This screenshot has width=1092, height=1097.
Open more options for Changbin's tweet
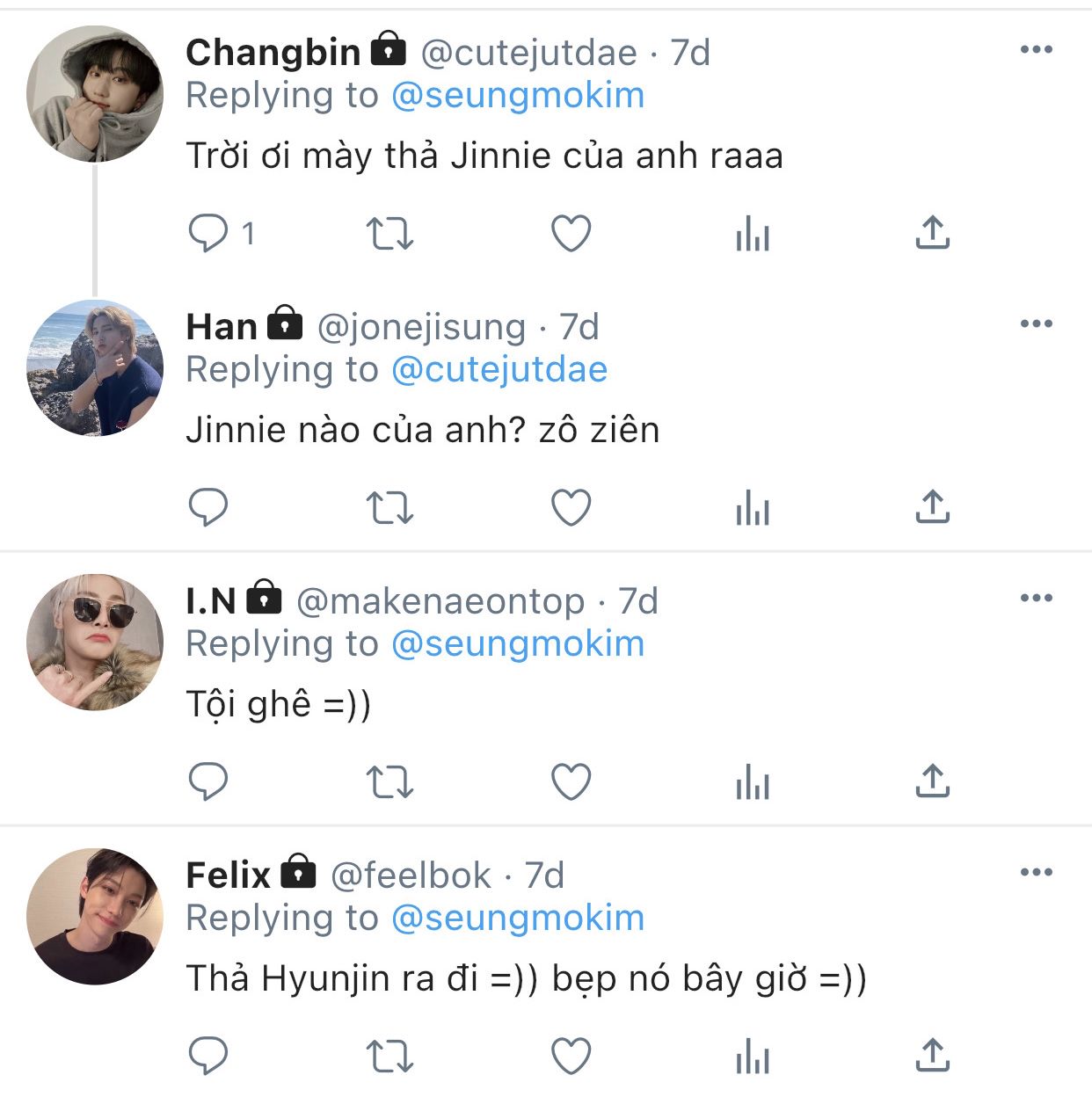point(1036,50)
